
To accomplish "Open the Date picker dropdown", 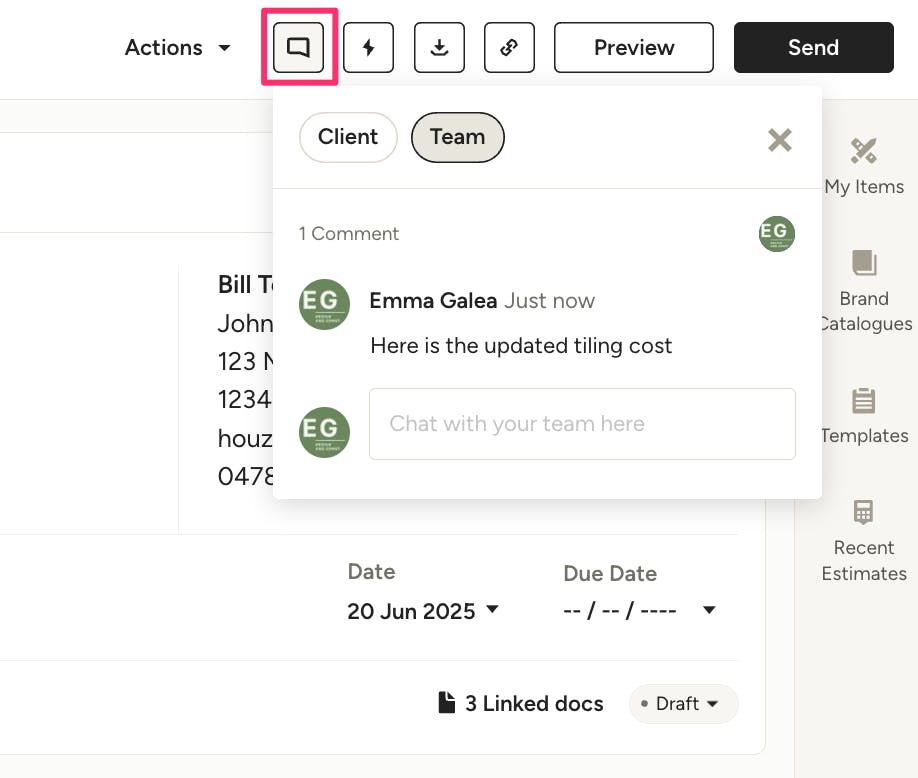I will [x=423, y=610].
